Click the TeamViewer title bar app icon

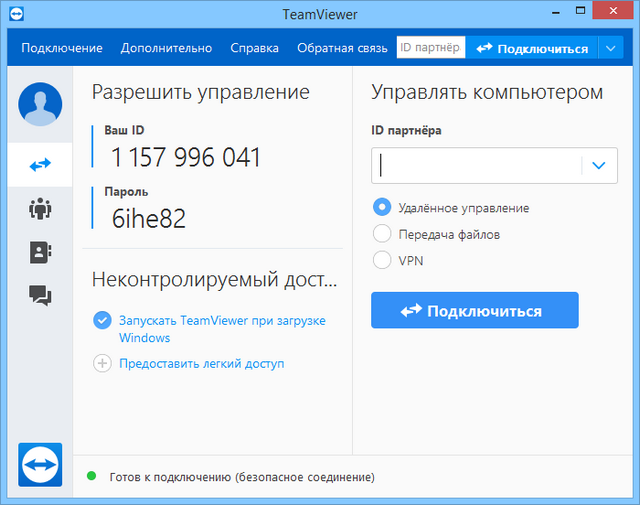16,14
